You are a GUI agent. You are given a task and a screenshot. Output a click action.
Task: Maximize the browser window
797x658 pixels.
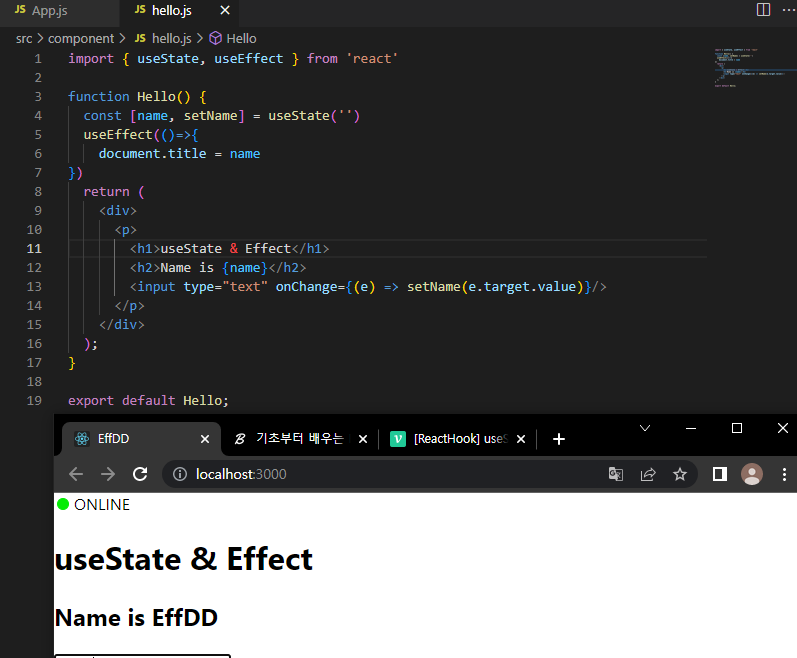[x=737, y=428]
